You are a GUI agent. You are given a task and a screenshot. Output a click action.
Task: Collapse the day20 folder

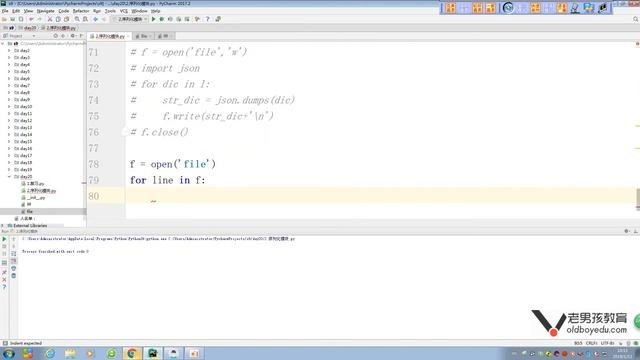coord(9,176)
